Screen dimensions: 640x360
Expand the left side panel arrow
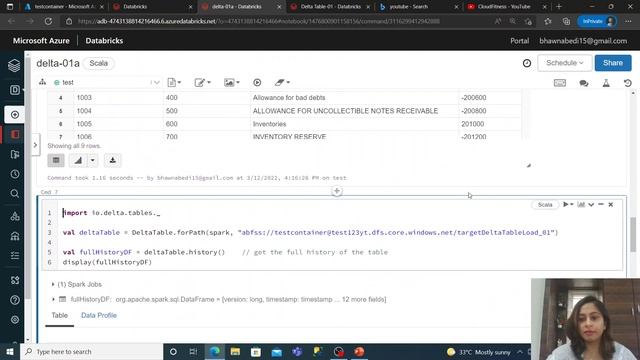coord(36,144)
